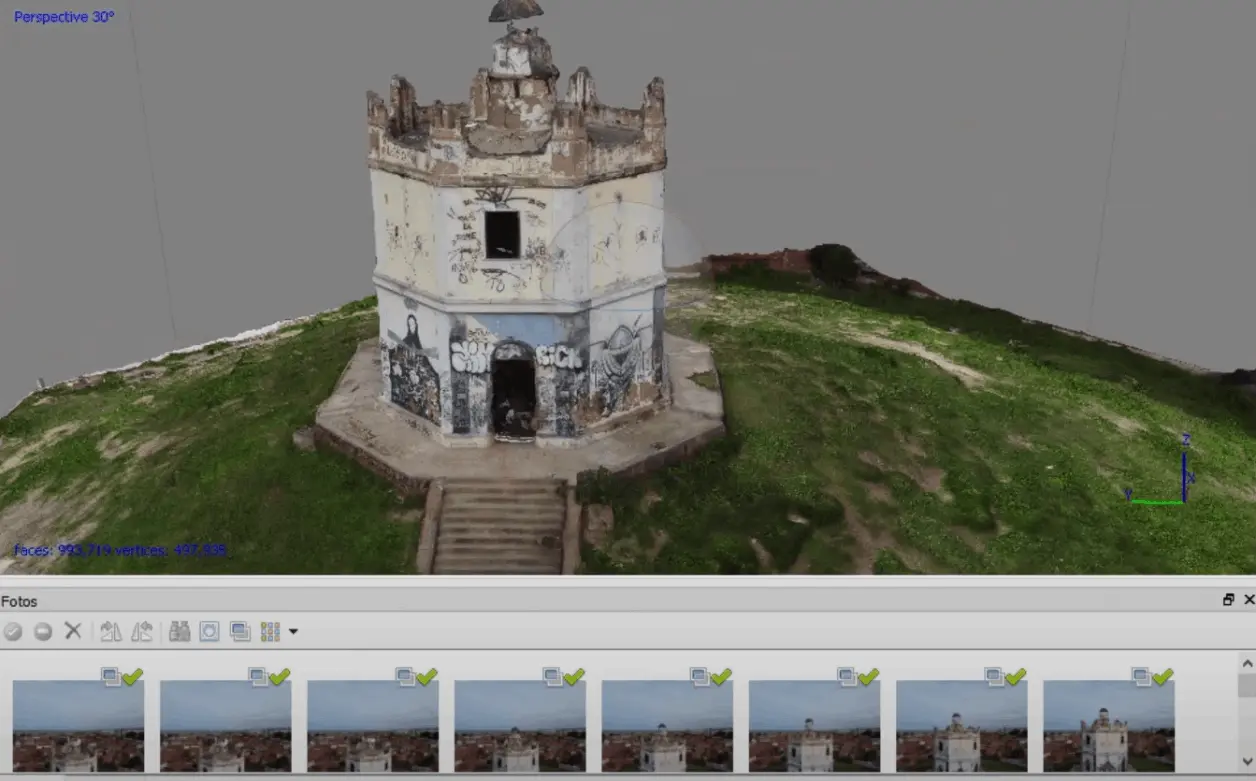The width and height of the screenshot is (1256, 781).
Task: Select the last visible photo thumbnail
Action: tap(1108, 727)
